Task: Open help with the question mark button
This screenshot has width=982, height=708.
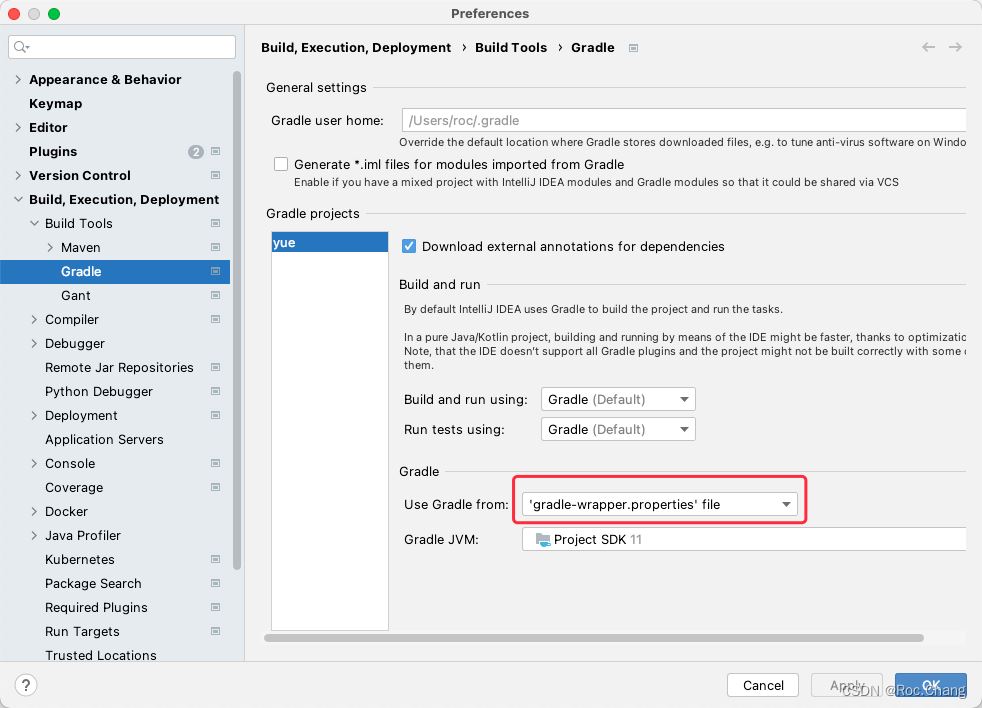Action: pyautogui.click(x=26, y=685)
